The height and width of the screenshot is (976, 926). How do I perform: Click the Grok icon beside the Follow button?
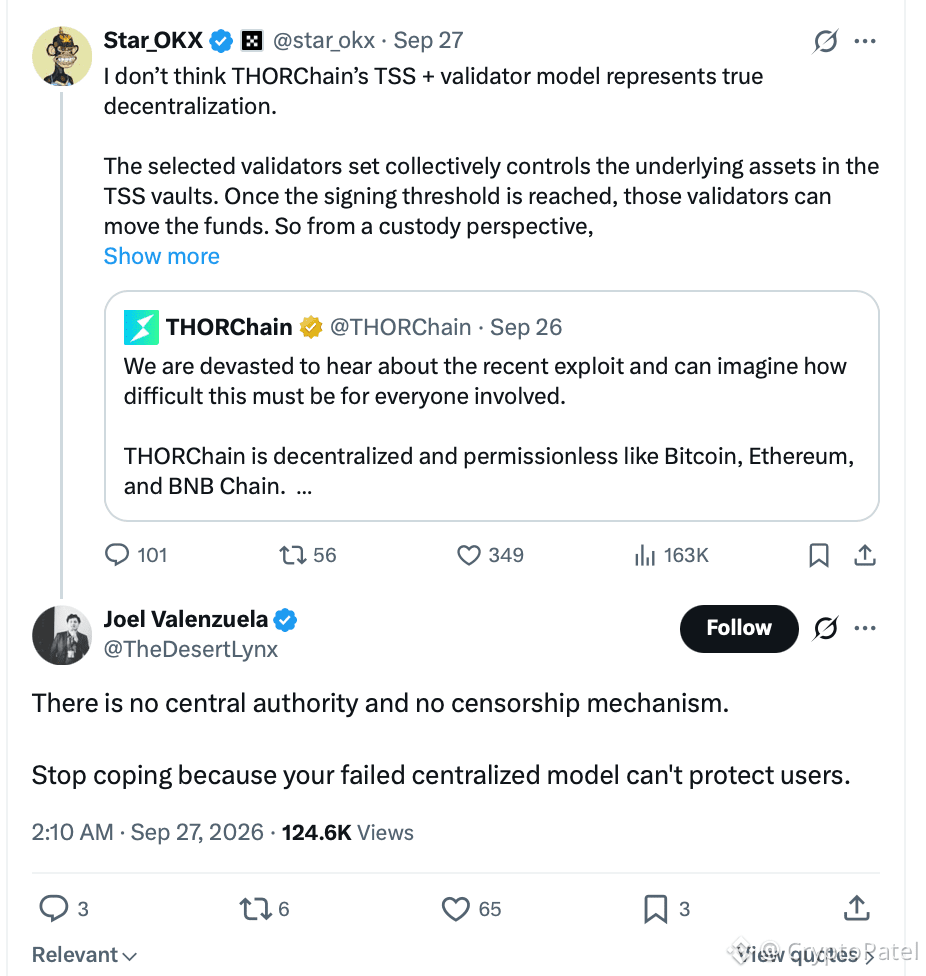825,628
